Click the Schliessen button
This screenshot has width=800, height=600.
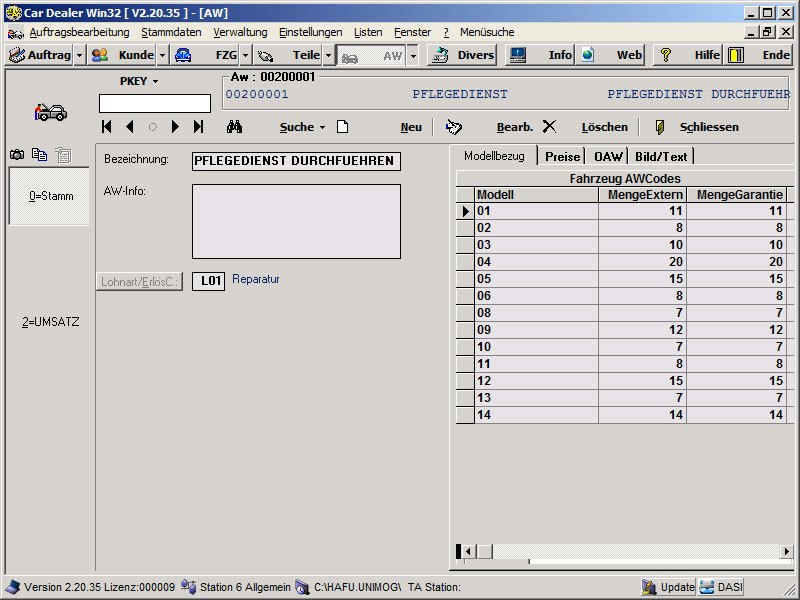tap(697, 127)
